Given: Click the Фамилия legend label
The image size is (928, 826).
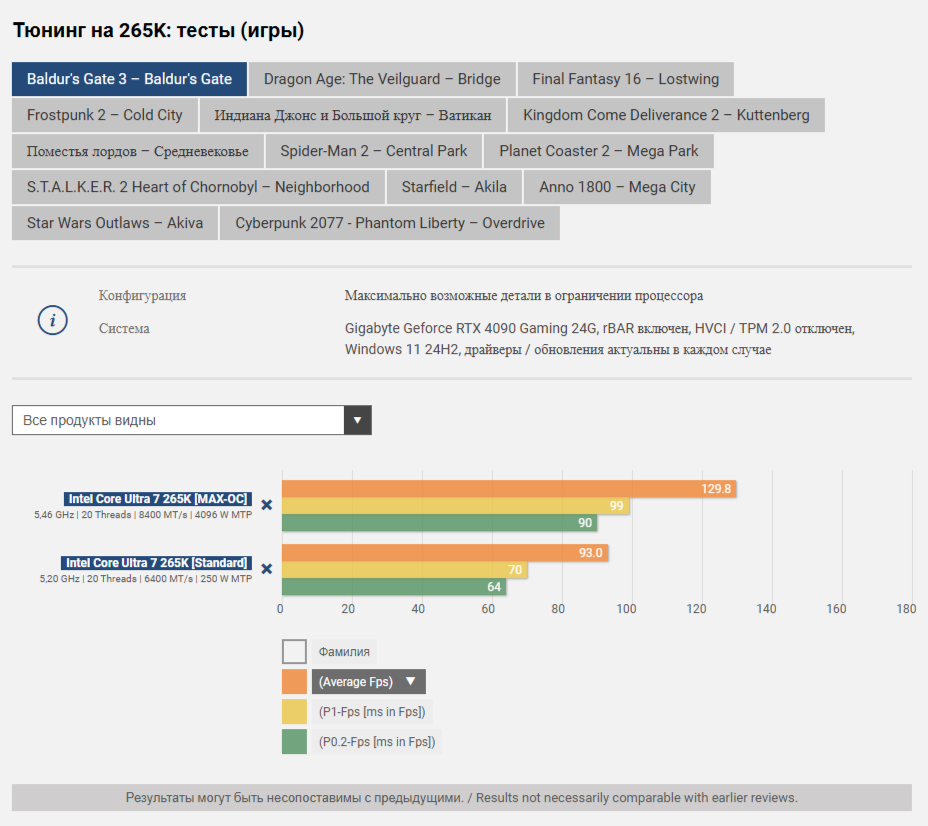Looking at the screenshot, I should (344, 651).
